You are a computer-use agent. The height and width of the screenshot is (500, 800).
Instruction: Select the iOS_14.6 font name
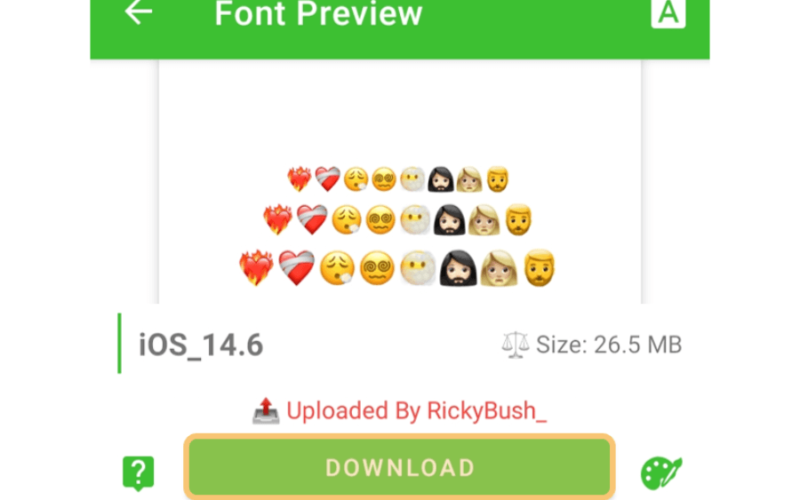pos(201,345)
